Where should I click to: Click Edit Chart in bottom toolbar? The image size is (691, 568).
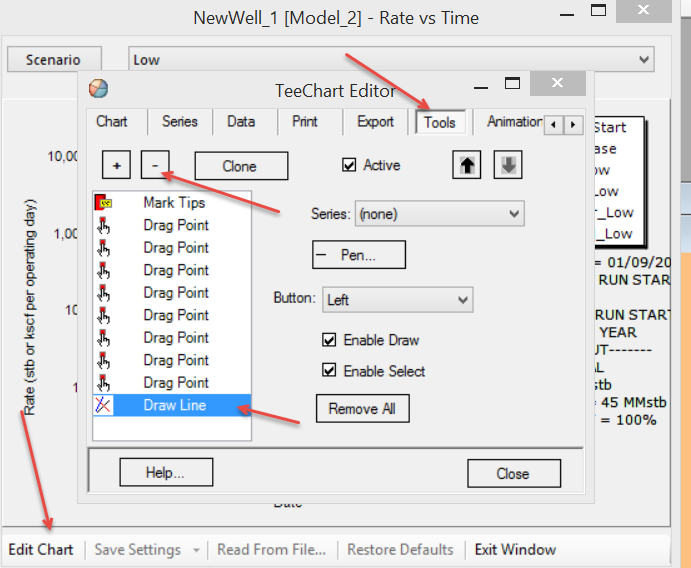41,549
